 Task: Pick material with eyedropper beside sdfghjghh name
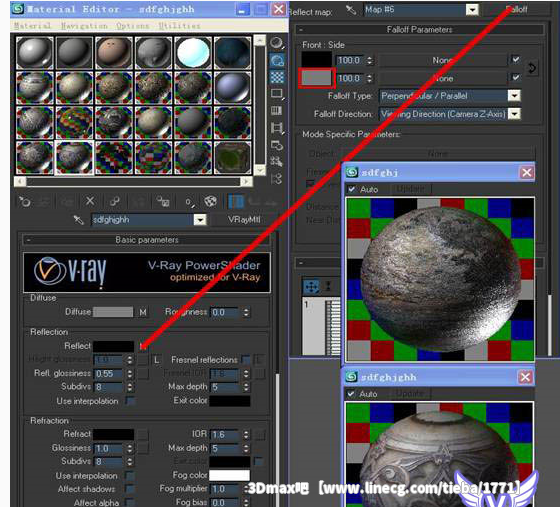(x=78, y=220)
